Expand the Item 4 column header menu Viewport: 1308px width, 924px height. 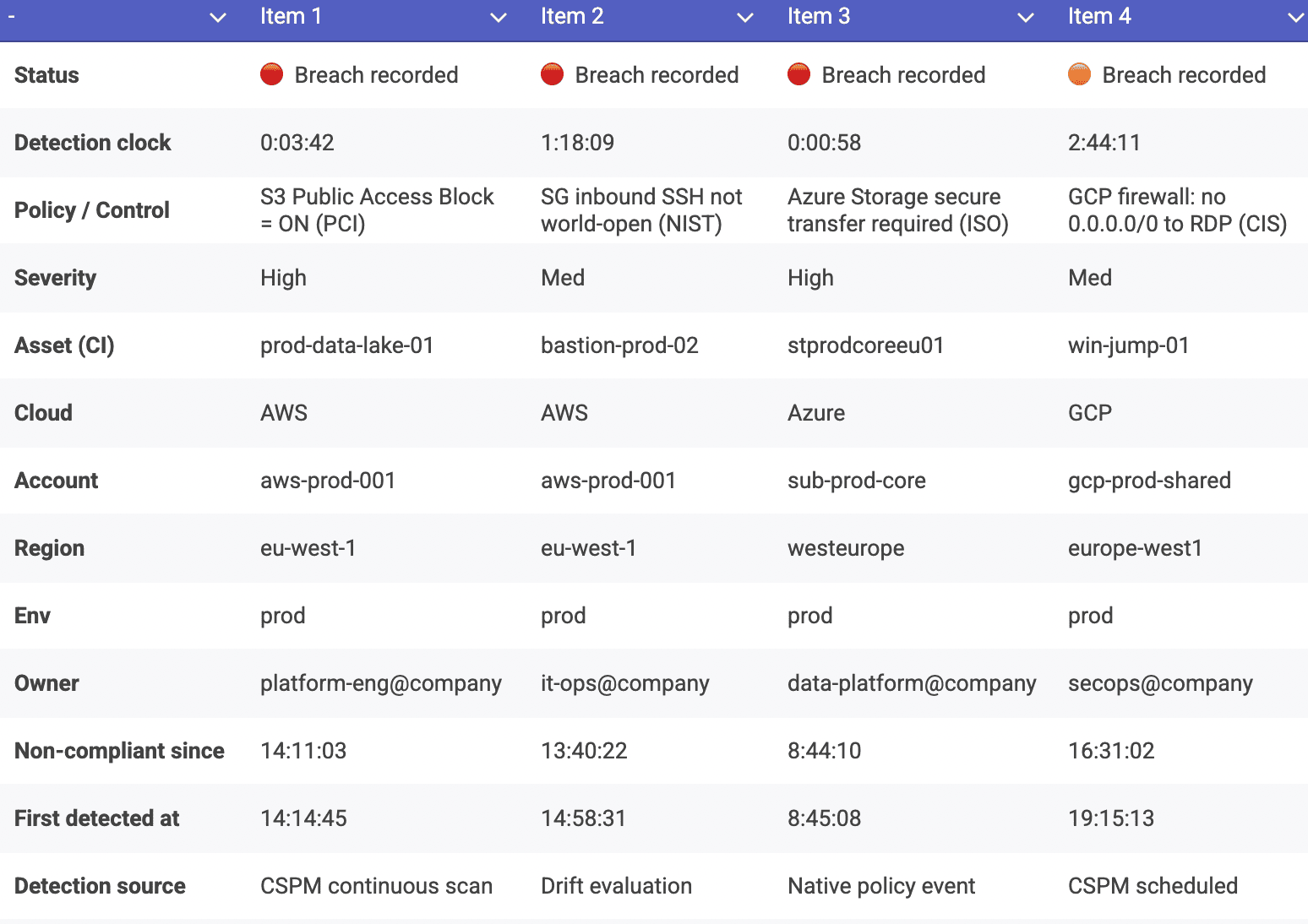click(1295, 18)
